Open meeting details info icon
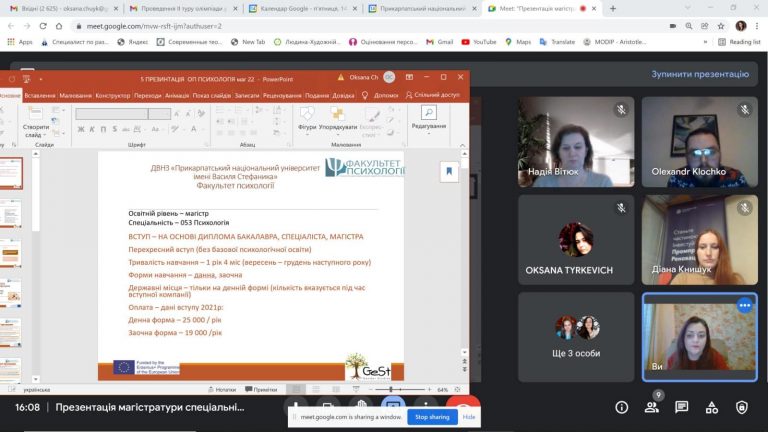 tap(622, 407)
